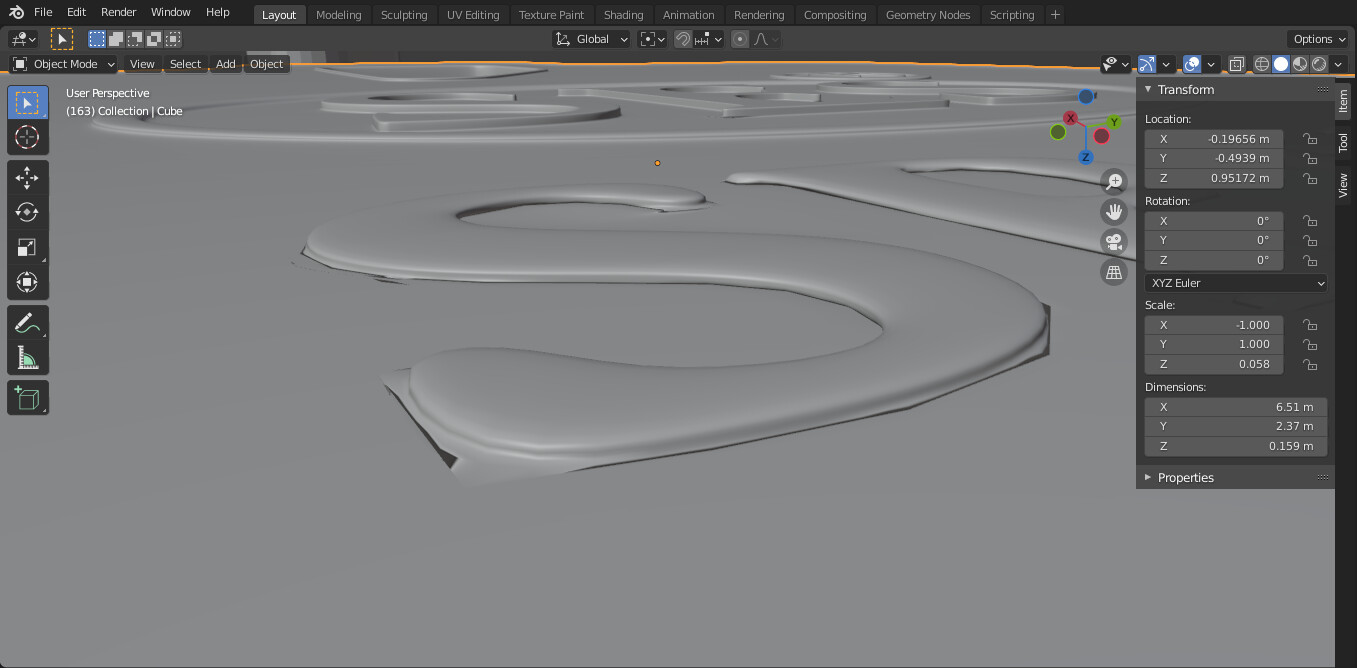The width and height of the screenshot is (1357, 668).
Task: Select the Select Box tool in left toolbar
Action: point(27,103)
